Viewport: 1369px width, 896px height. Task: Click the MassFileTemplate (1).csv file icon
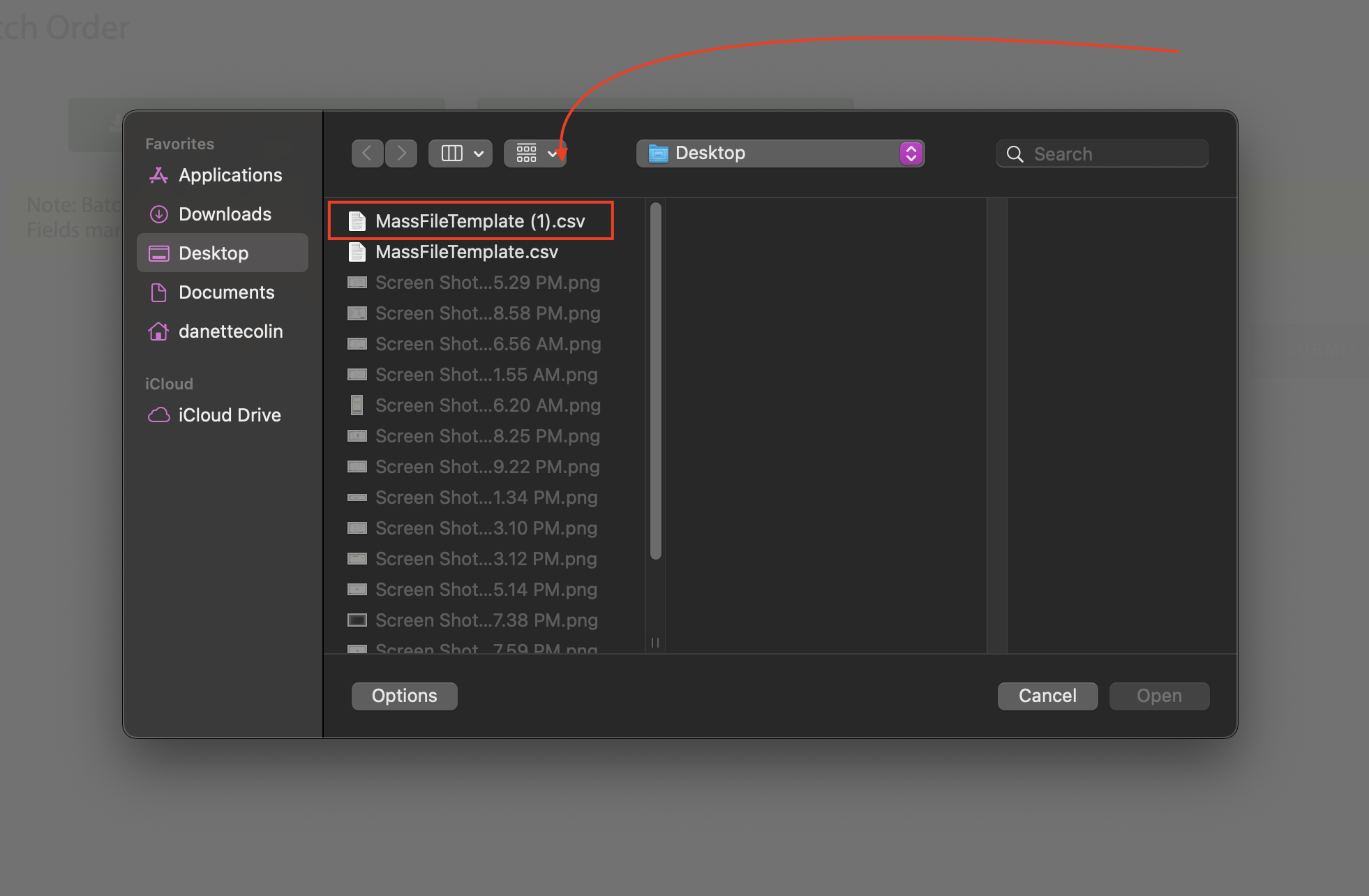coord(357,221)
